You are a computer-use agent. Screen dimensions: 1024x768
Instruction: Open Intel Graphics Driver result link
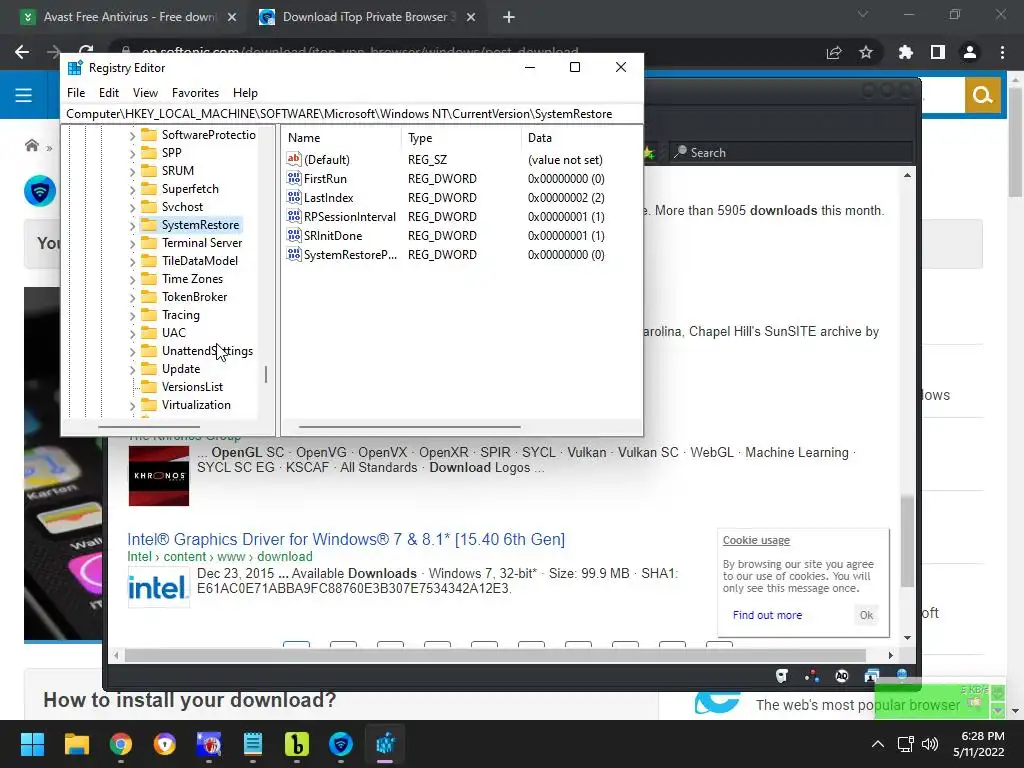[345, 539]
